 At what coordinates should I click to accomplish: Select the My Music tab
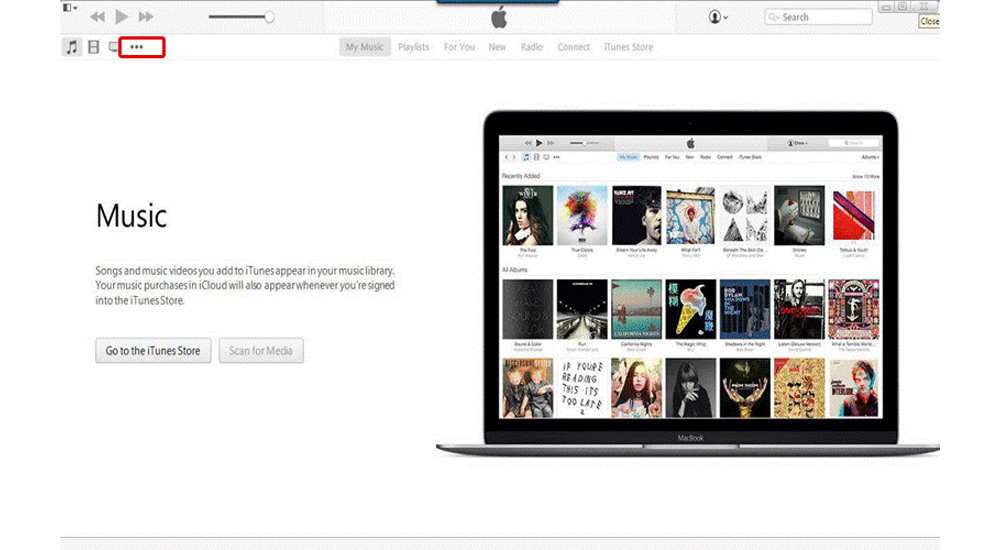(365, 47)
